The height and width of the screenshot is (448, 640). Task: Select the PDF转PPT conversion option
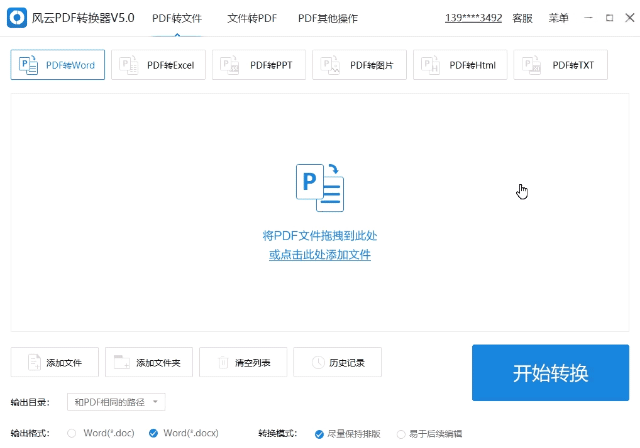point(260,65)
